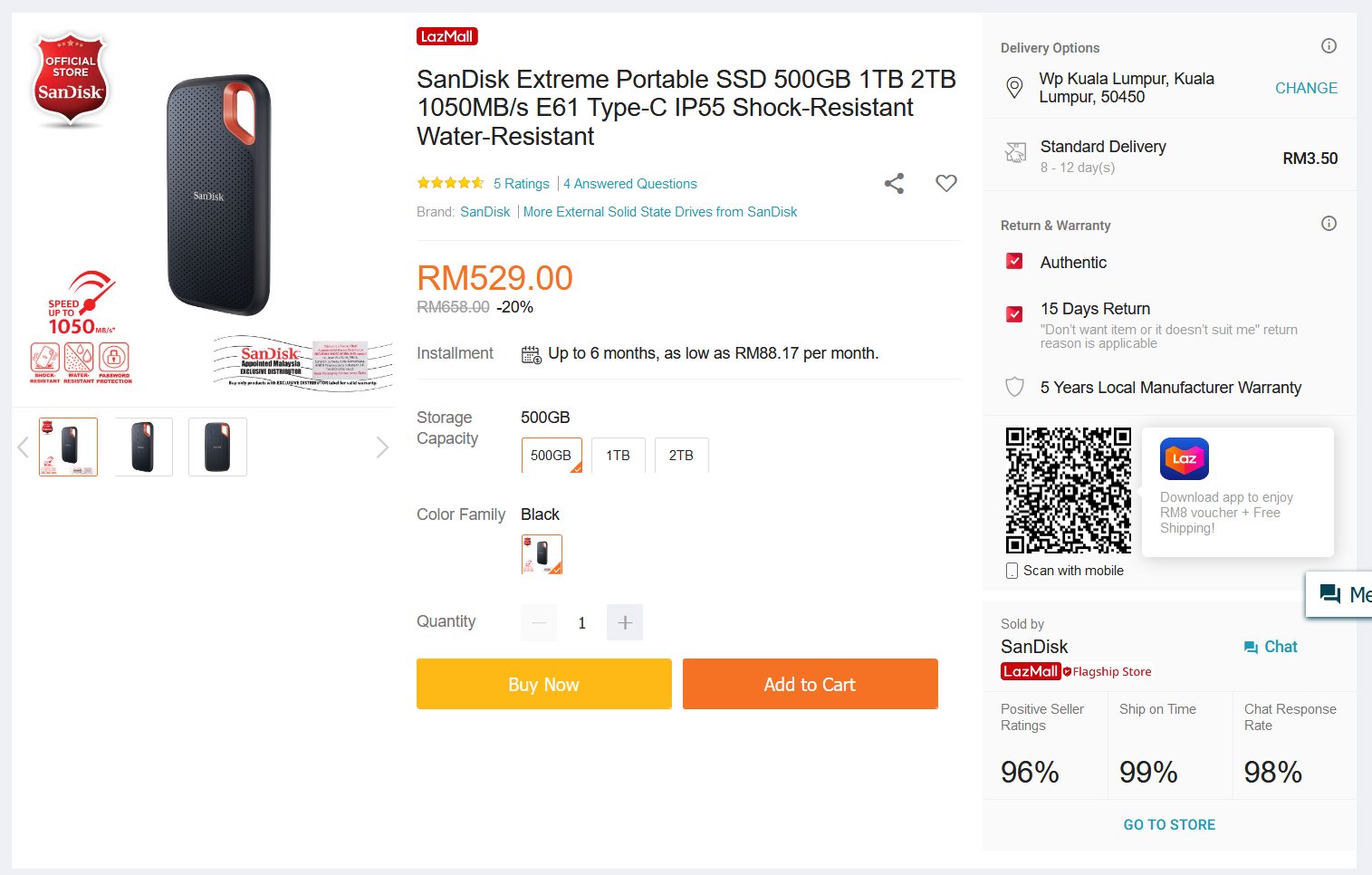Open chat with SanDisk seller
The height and width of the screenshot is (875, 1372).
(1271, 647)
